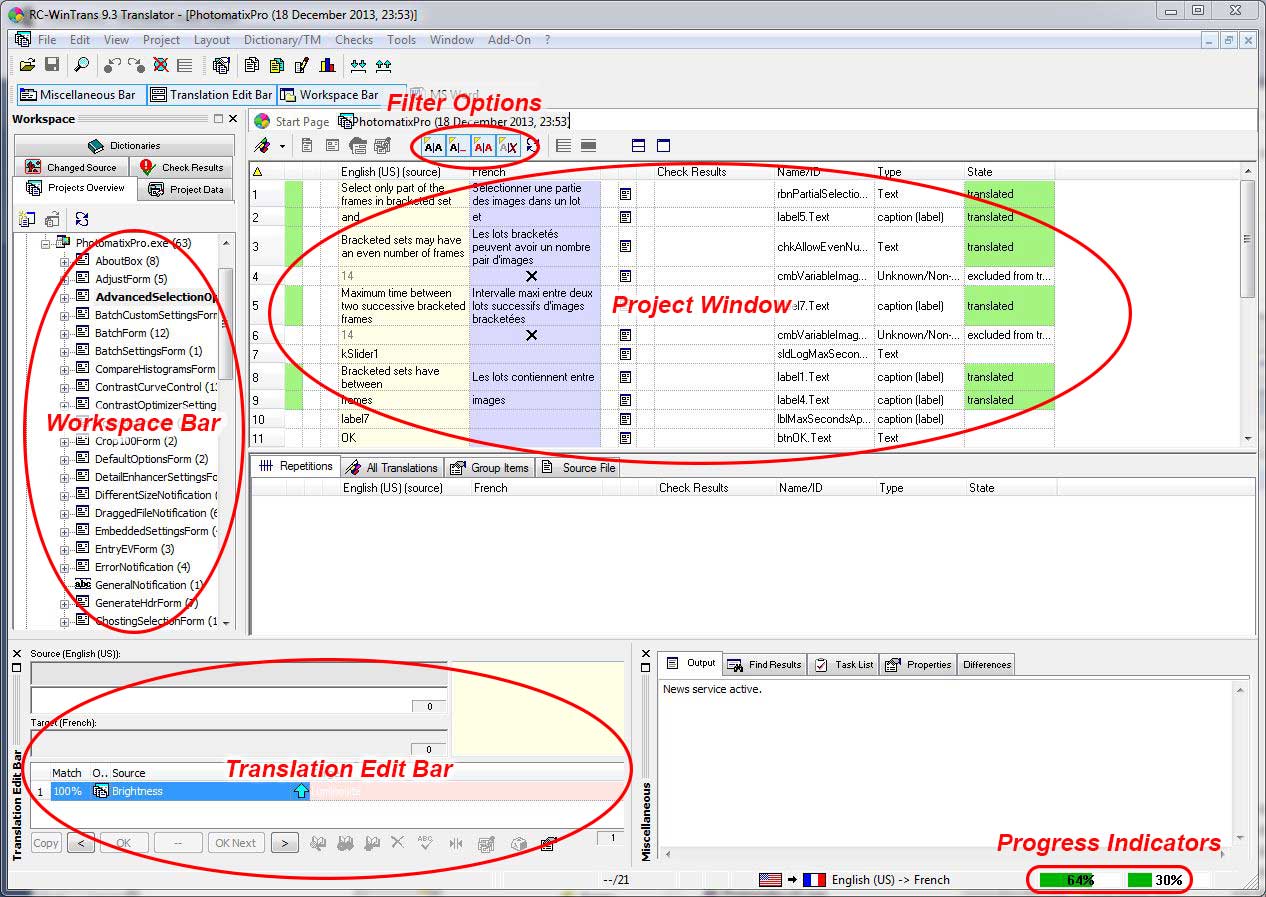The height and width of the screenshot is (897, 1266).
Task: Select the GeneralNotification (1) tree item
Action: click(148, 585)
